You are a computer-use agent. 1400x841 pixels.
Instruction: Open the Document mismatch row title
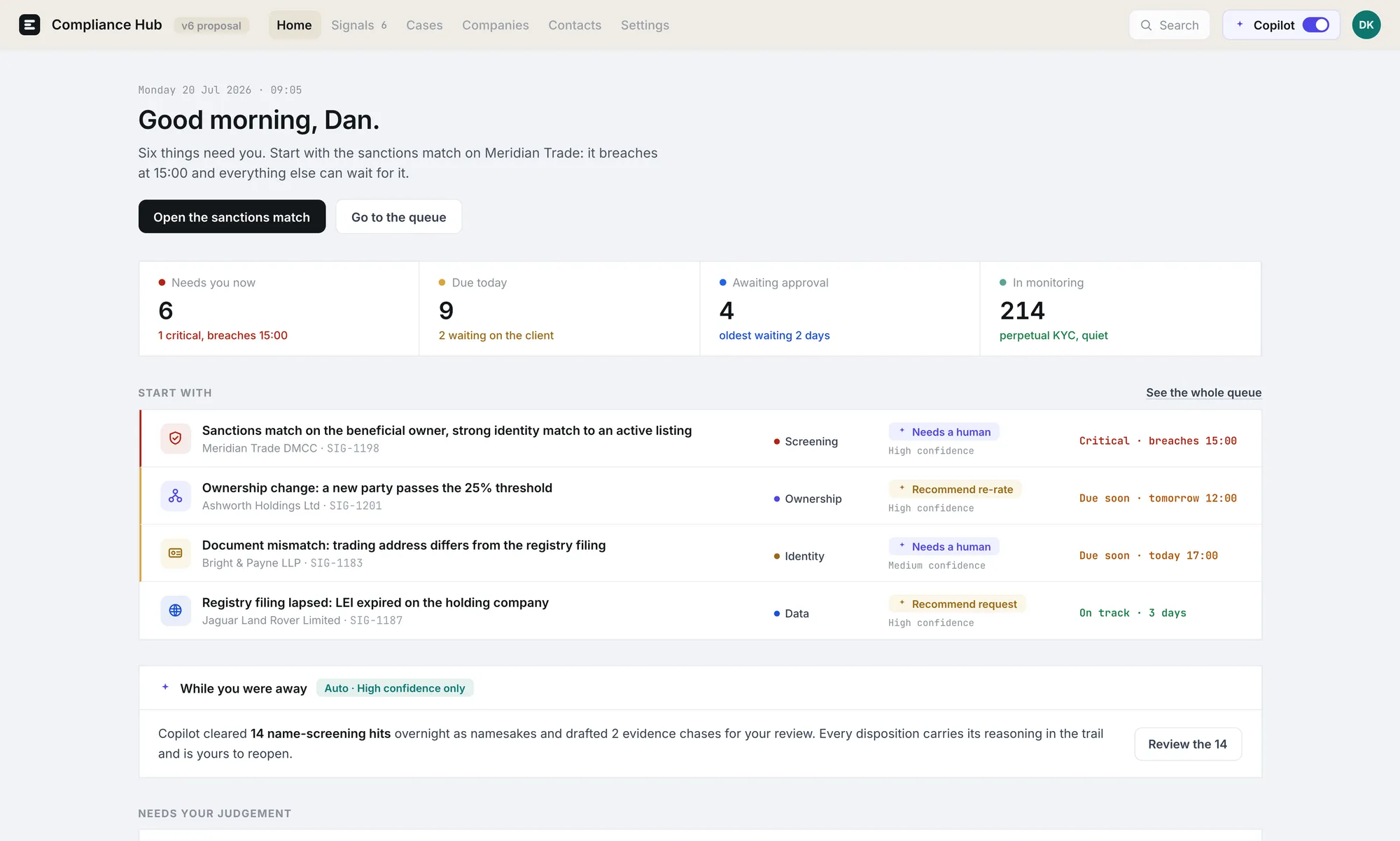(x=404, y=545)
